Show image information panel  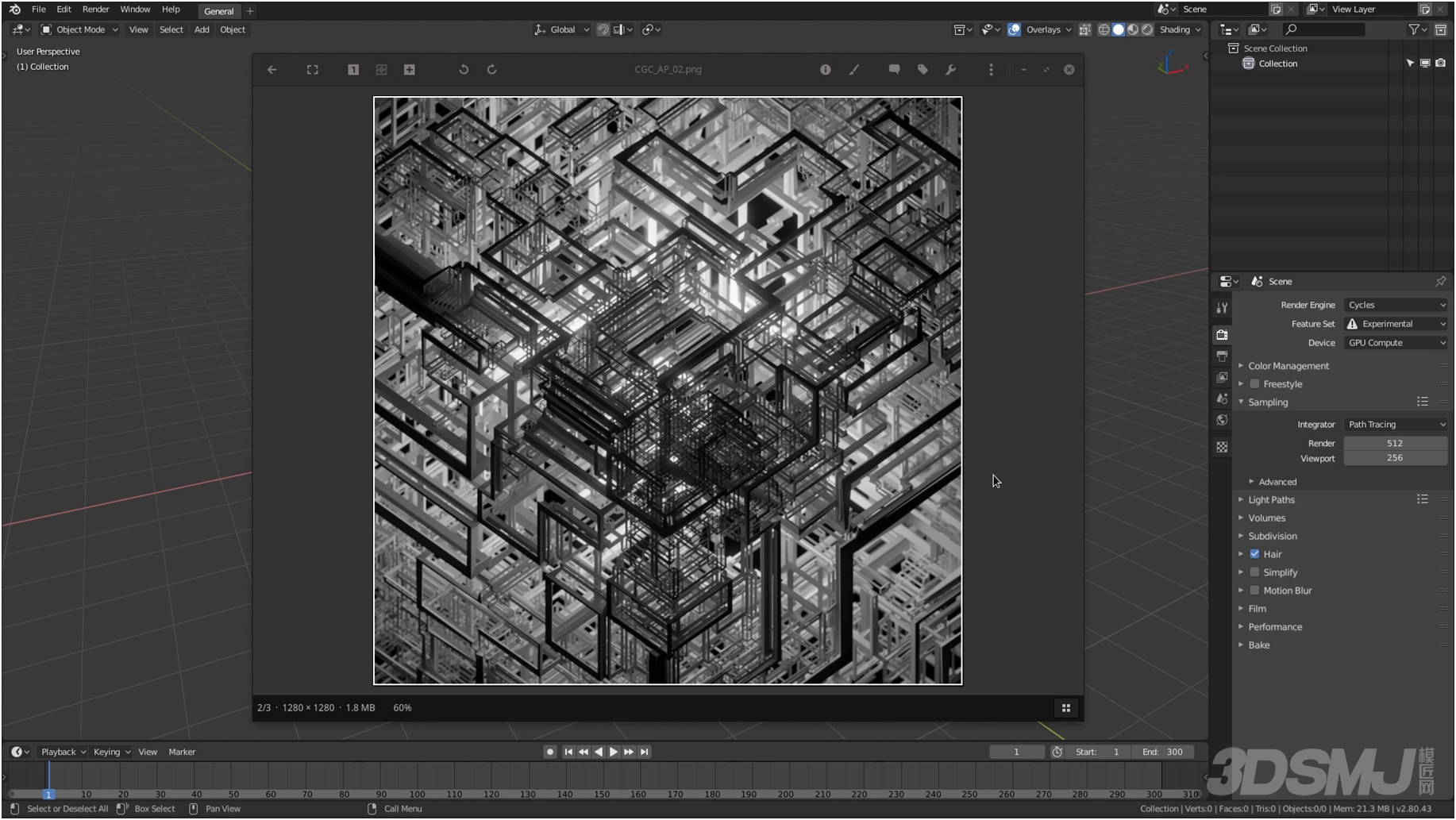(x=826, y=70)
